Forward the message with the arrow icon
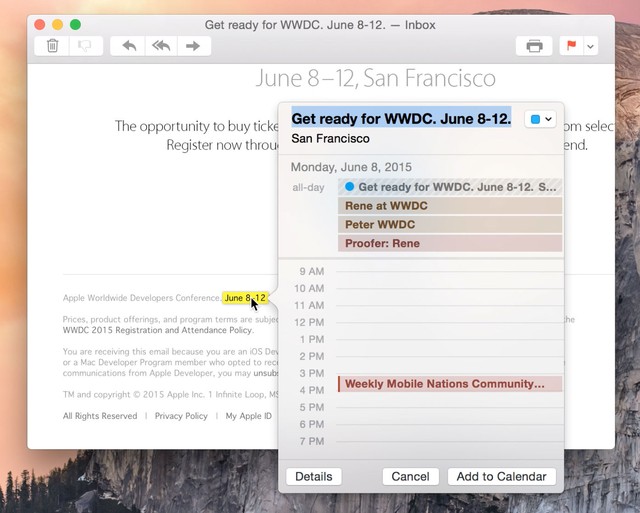640x513 pixels. (x=194, y=46)
